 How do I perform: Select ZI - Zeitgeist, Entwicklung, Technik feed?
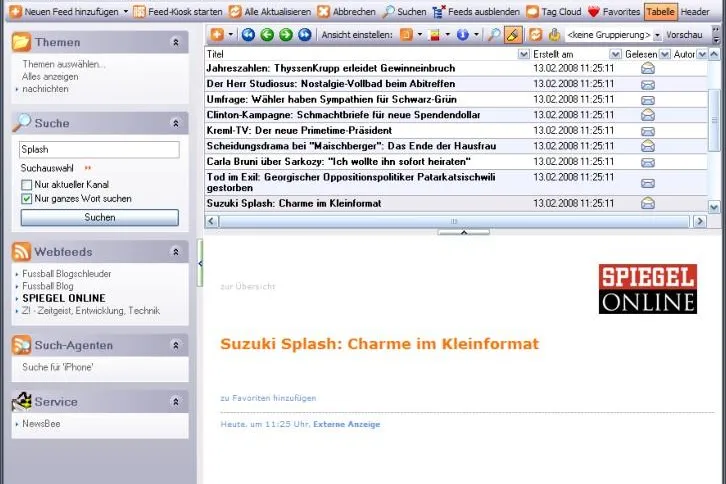click(x=91, y=310)
